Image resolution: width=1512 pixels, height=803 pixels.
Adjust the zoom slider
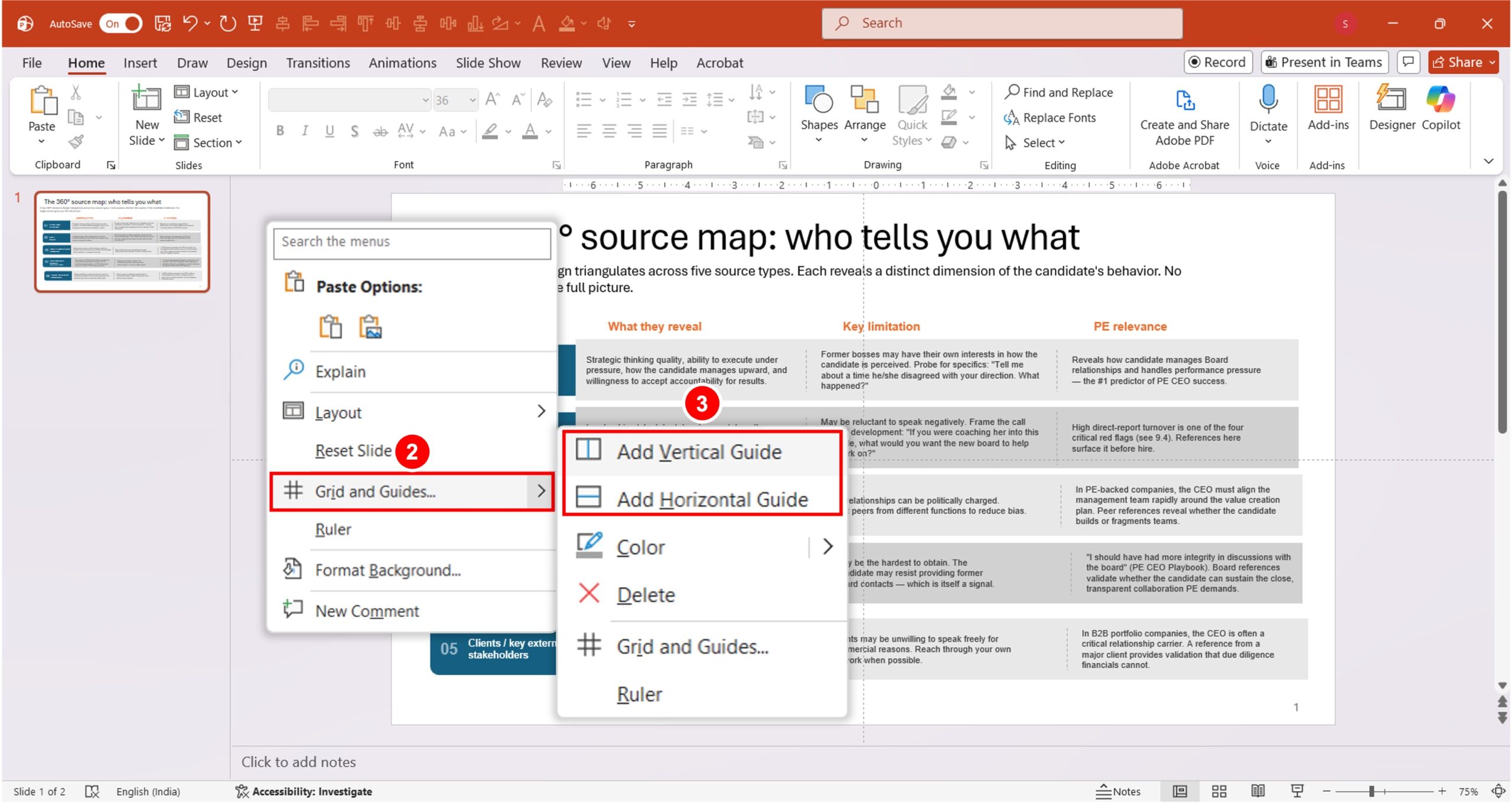point(1371,791)
